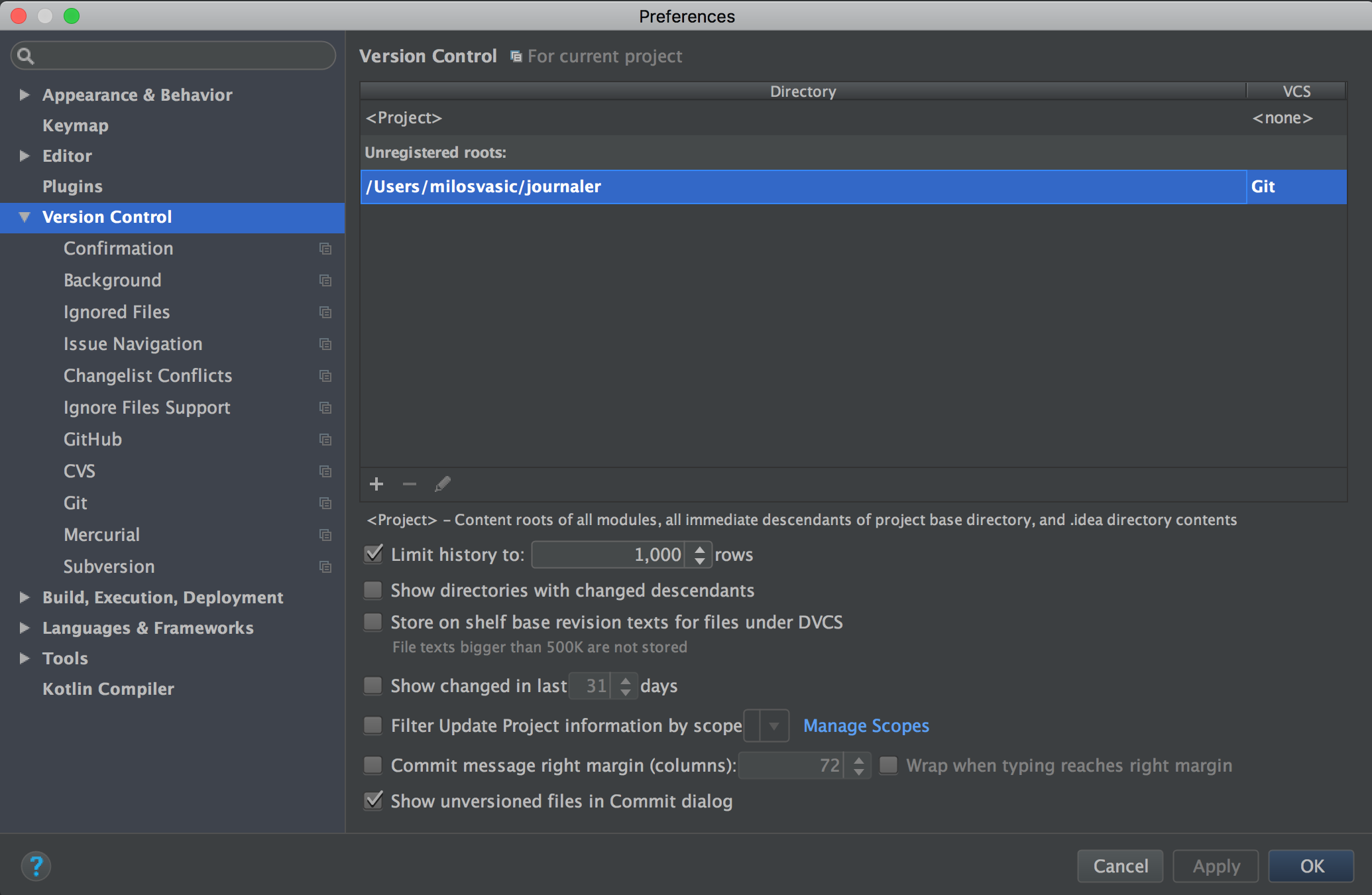The height and width of the screenshot is (895, 1372).
Task: Click the help question mark icon
Action: point(36,866)
